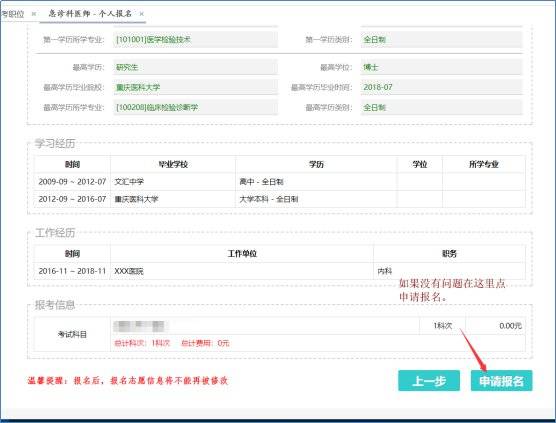Click the 毕业学校 column header
Viewport: 556px width, 423px height.
pyautogui.click(x=173, y=164)
